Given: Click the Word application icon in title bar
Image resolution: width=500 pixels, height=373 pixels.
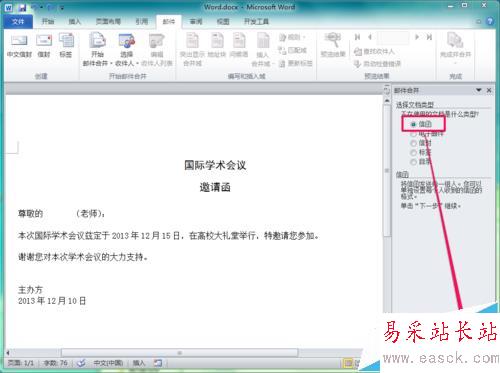Looking at the screenshot, I should (9, 7).
